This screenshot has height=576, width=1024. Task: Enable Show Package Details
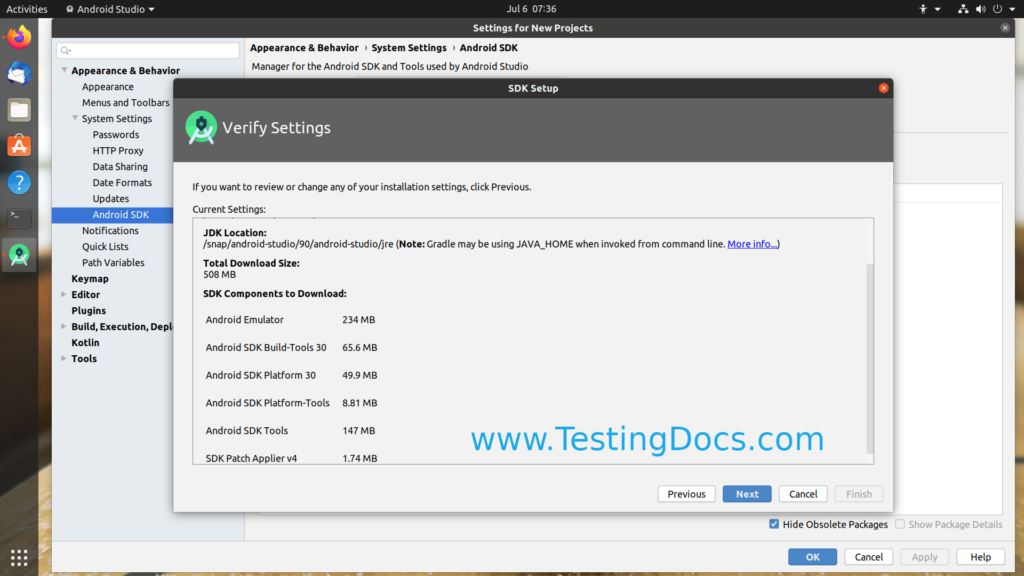(x=901, y=524)
